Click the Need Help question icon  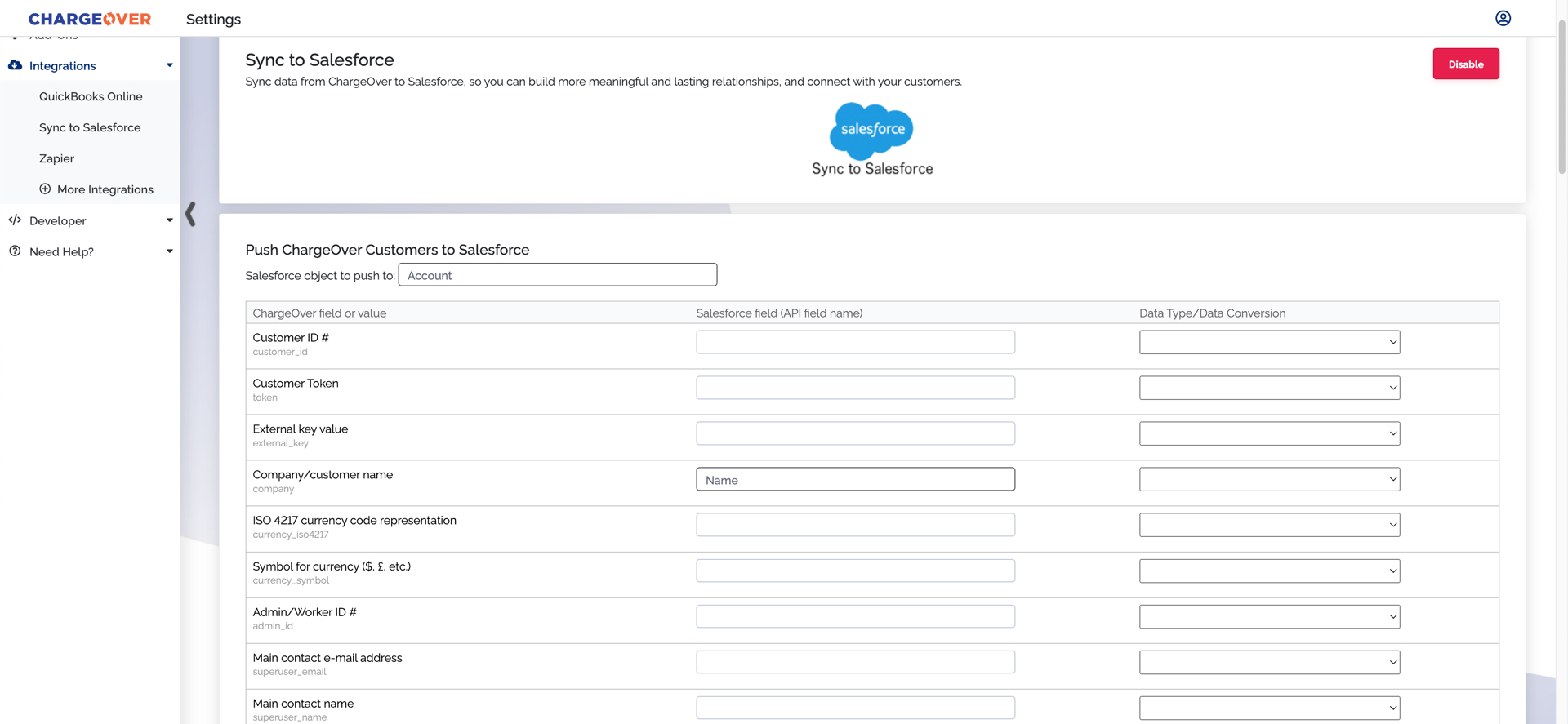point(15,251)
